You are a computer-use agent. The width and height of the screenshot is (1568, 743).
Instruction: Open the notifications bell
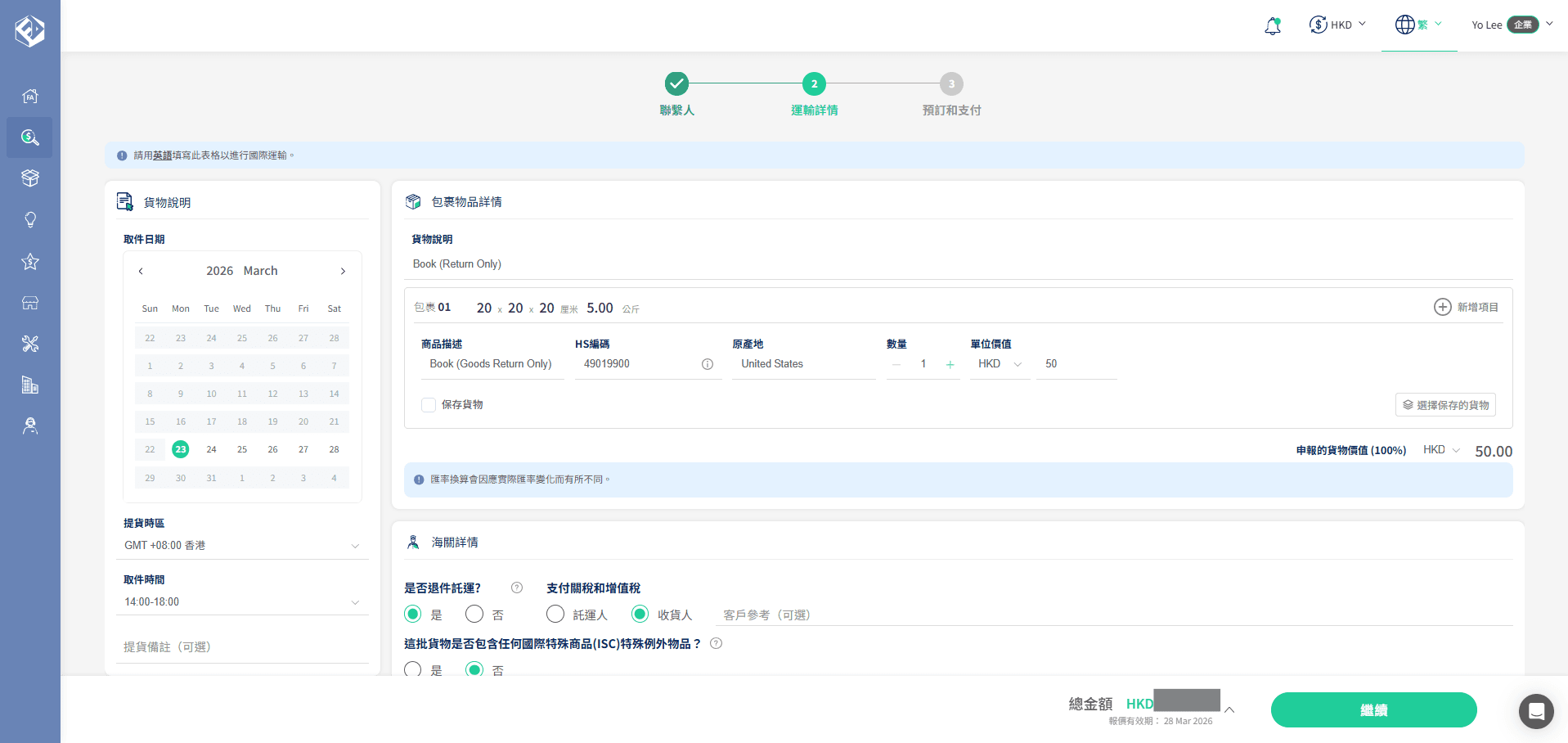click(1272, 25)
